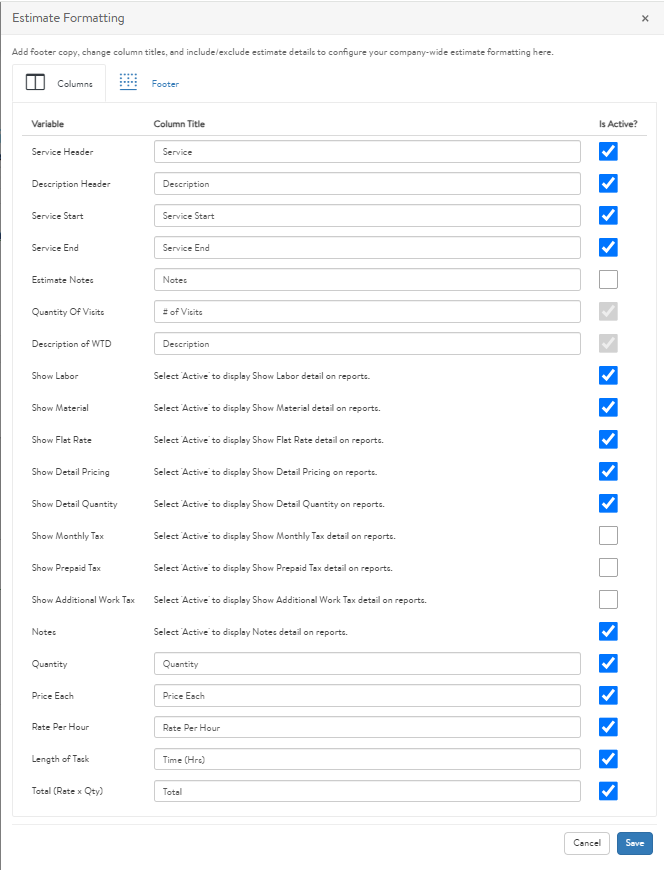Disable the Show Labor checkbox
This screenshot has width=664, height=870.
coord(608,376)
